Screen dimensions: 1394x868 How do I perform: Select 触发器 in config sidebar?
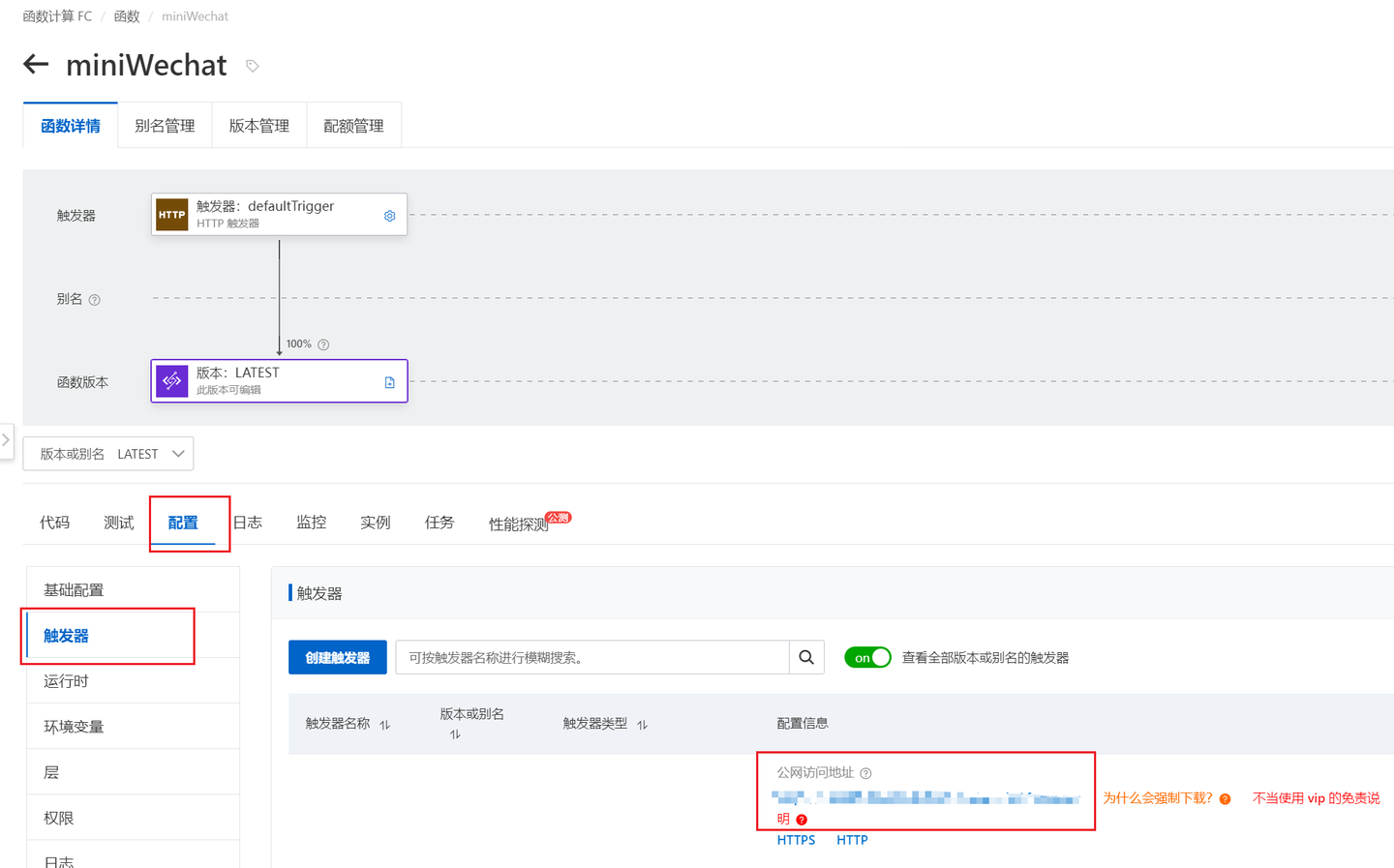pyautogui.click(x=134, y=636)
